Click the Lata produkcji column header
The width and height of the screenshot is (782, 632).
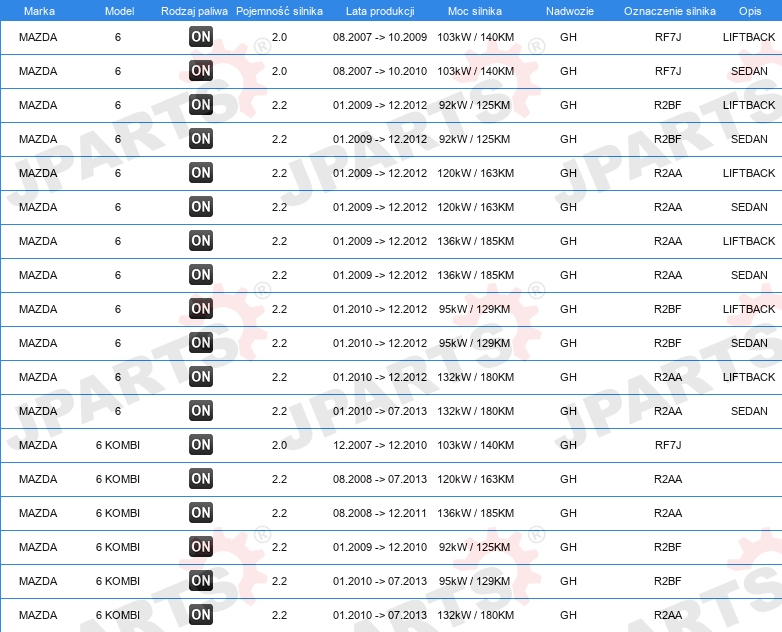[x=380, y=11]
